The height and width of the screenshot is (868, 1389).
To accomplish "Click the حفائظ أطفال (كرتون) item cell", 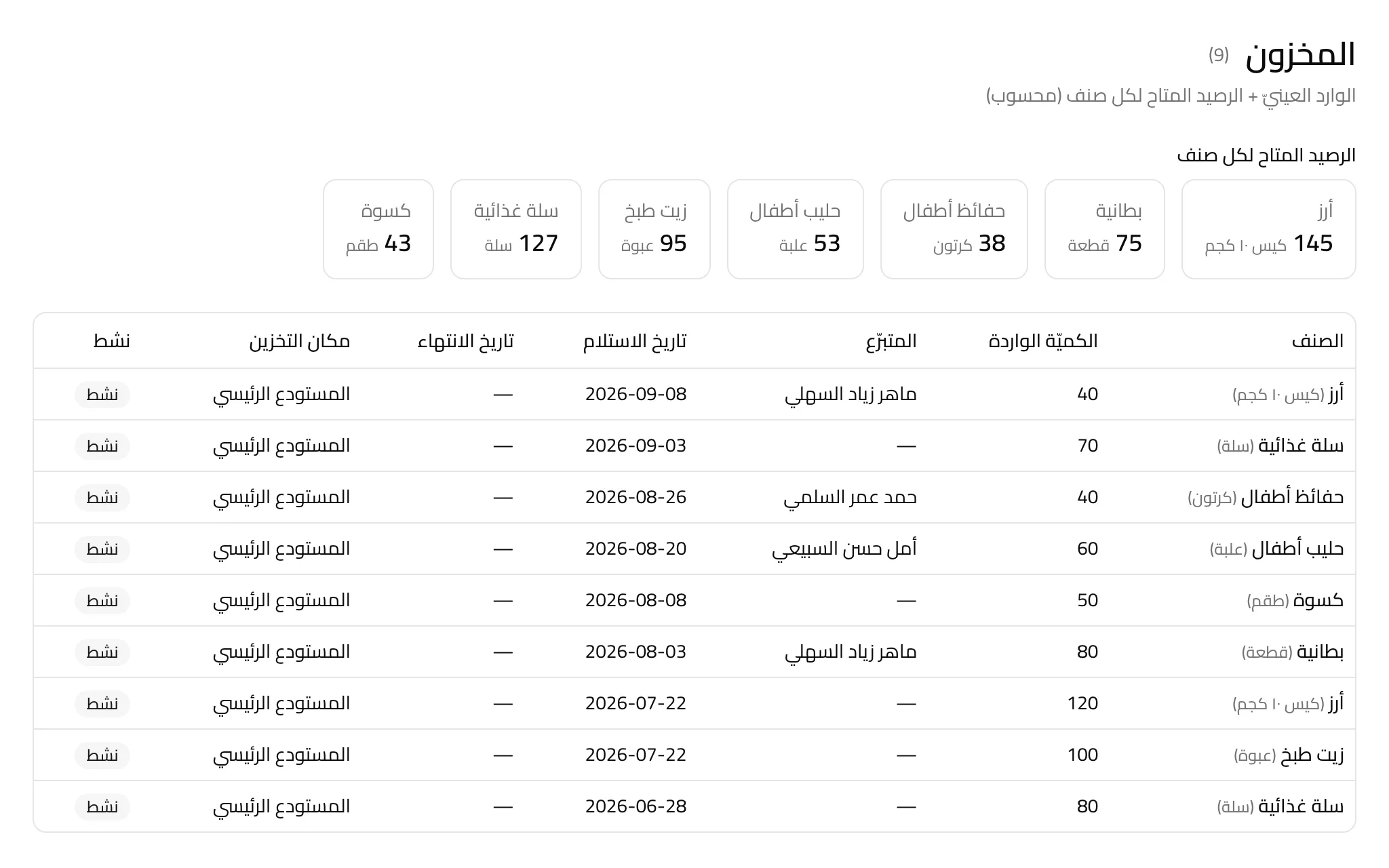I will [x=1266, y=498].
